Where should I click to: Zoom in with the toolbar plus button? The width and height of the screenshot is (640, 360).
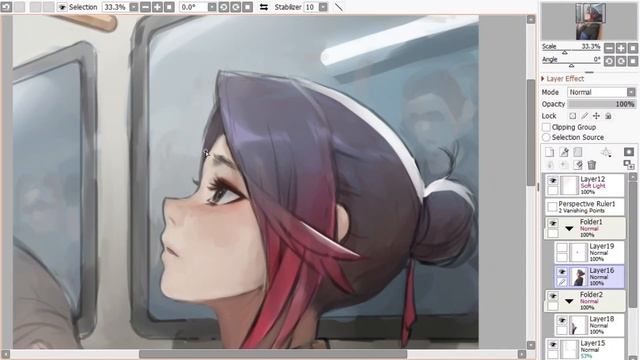157,7
